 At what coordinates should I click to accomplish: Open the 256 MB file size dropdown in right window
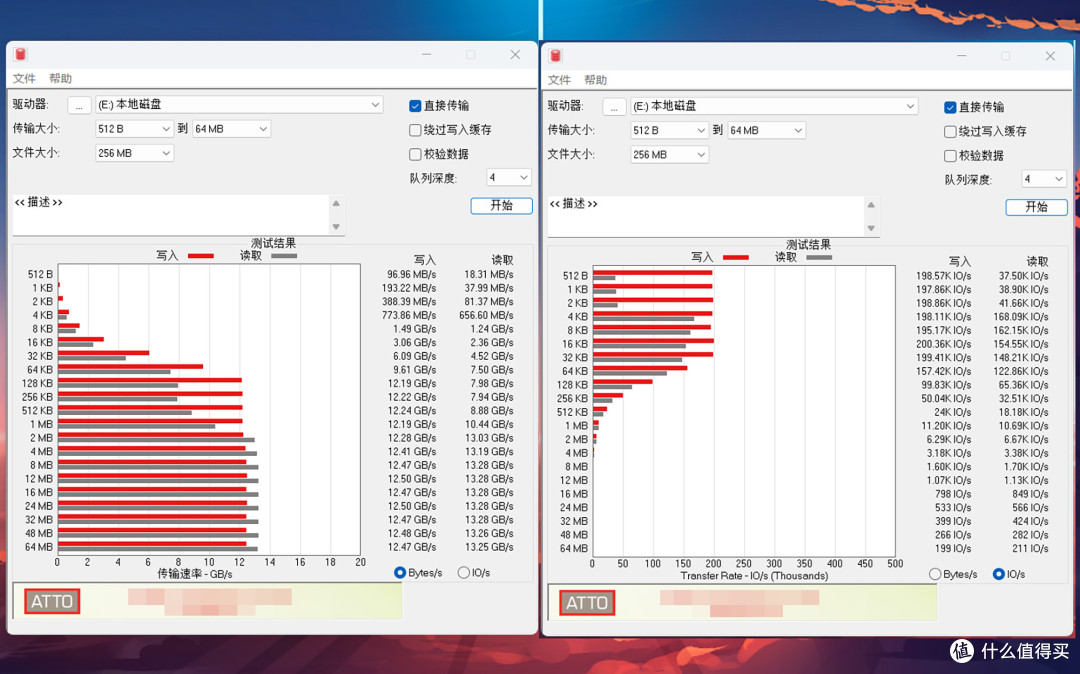(x=669, y=154)
